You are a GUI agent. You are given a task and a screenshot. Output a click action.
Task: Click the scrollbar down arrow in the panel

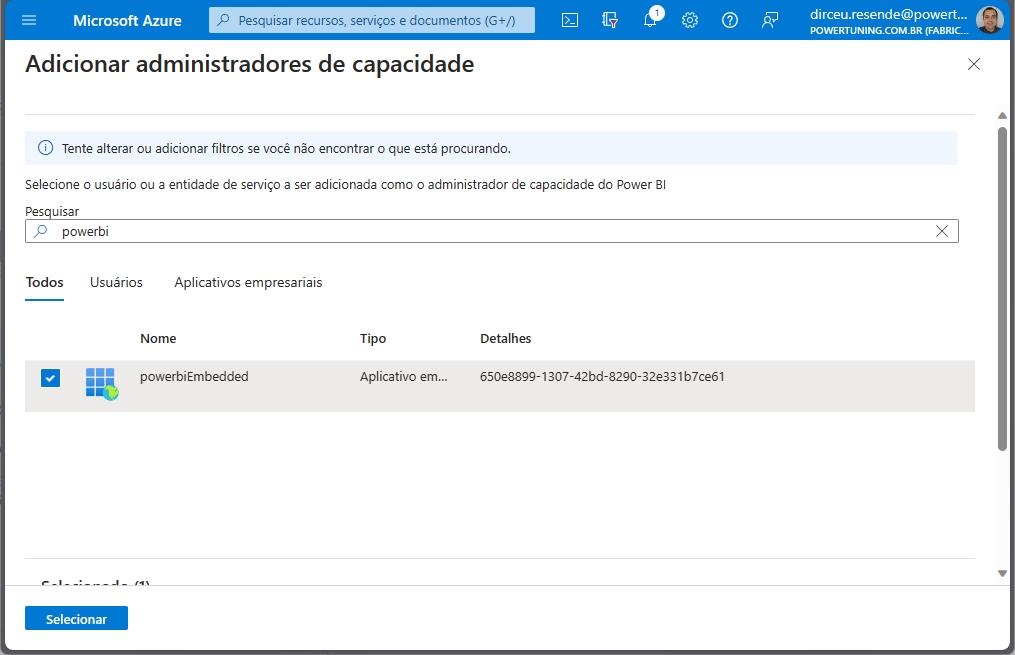point(1002,573)
